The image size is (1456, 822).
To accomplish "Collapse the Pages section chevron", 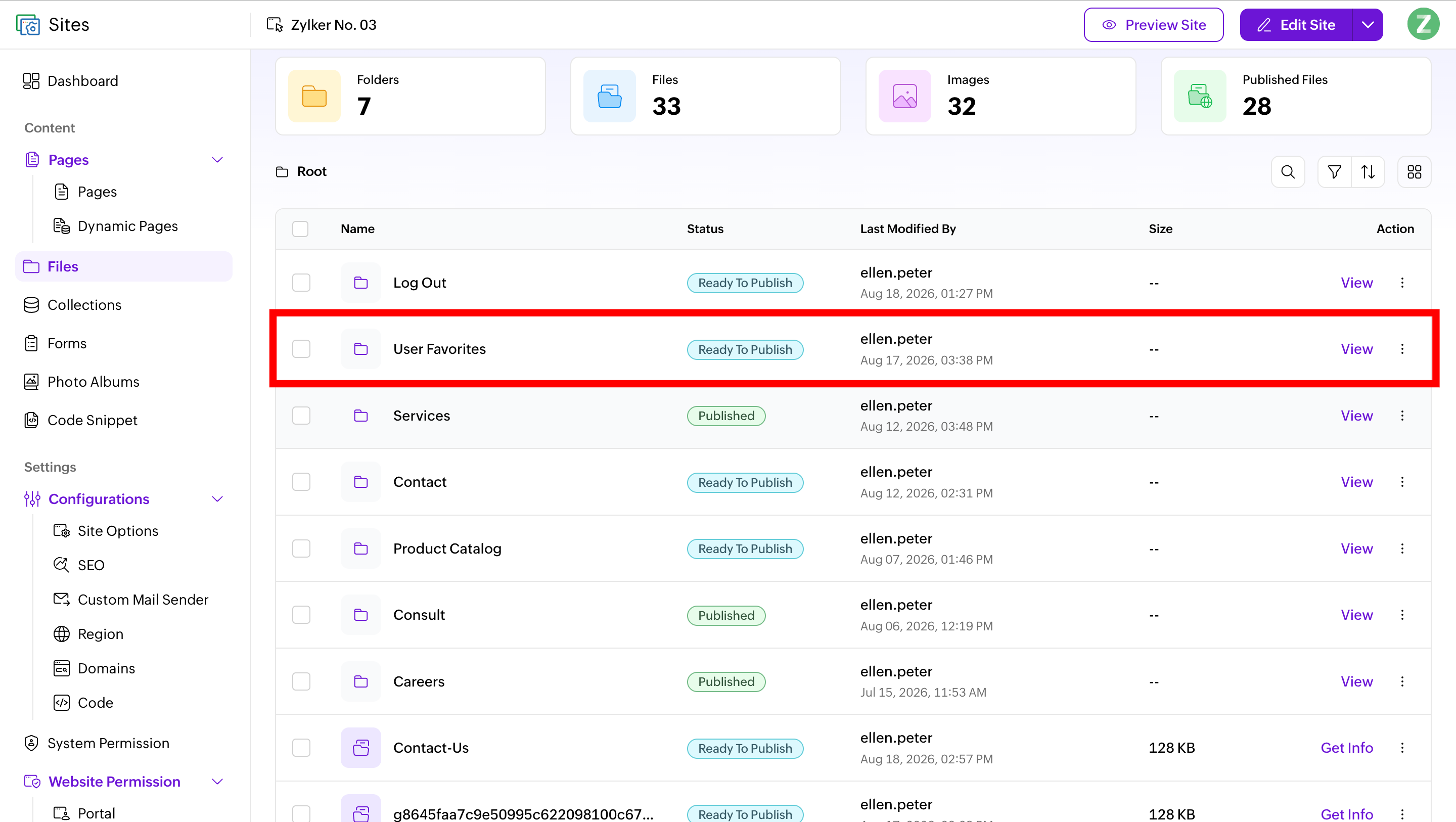I will click(x=217, y=160).
